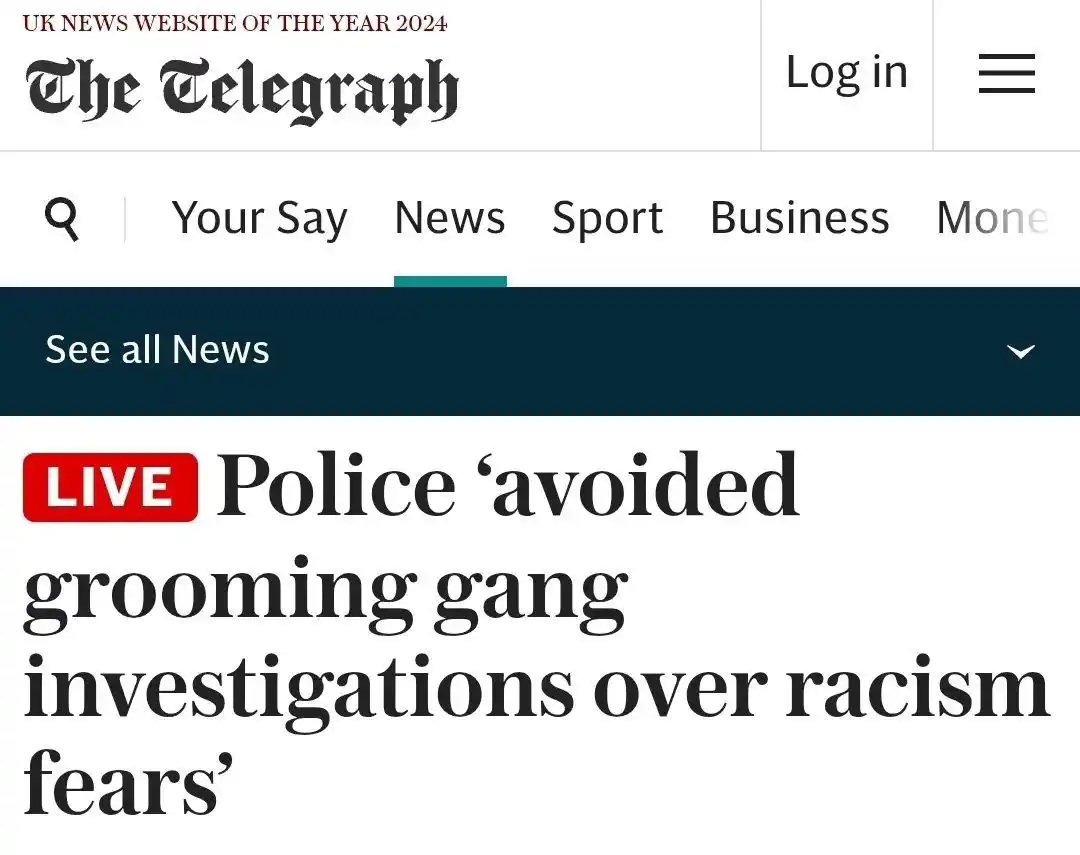Viewport: 1080px width, 855px height.
Task: Open the Your Say section
Action: [259, 218]
